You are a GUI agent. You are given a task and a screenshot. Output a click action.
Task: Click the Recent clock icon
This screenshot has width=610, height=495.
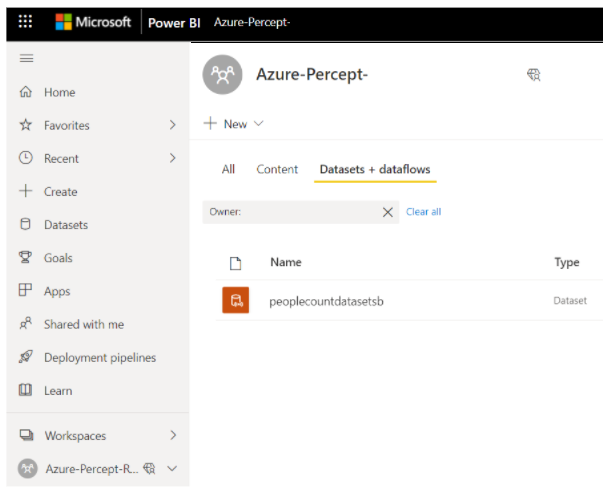pyautogui.click(x=26, y=158)
